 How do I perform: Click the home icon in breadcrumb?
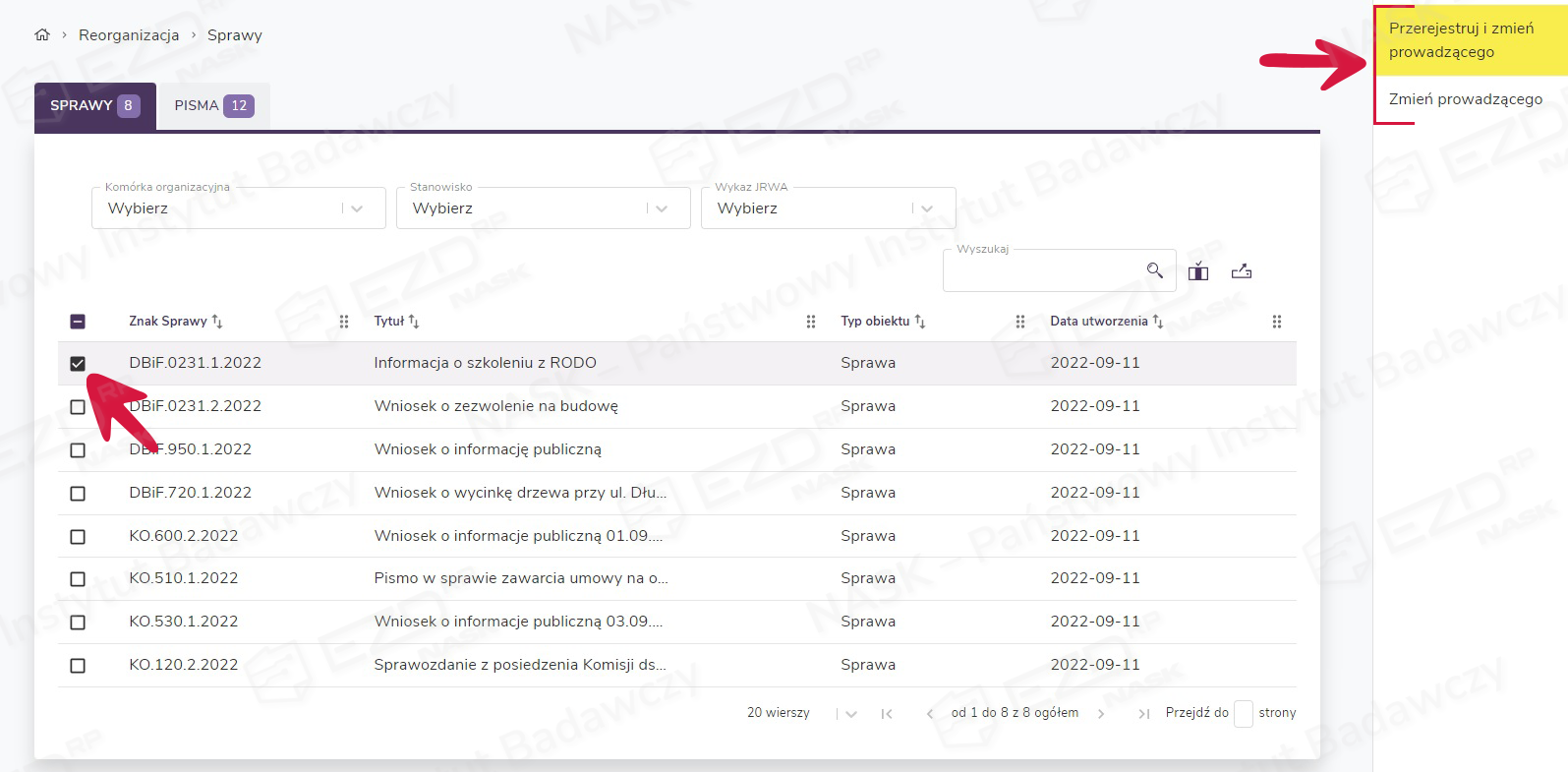coord(41,35)
